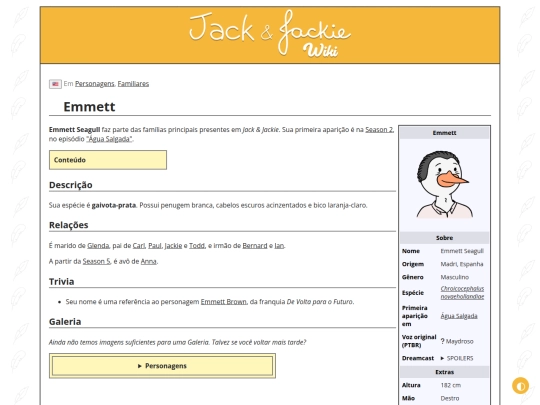Toggle dark mode round button
This screenshot has height=405, width=540.
click(x=520, y=386)
